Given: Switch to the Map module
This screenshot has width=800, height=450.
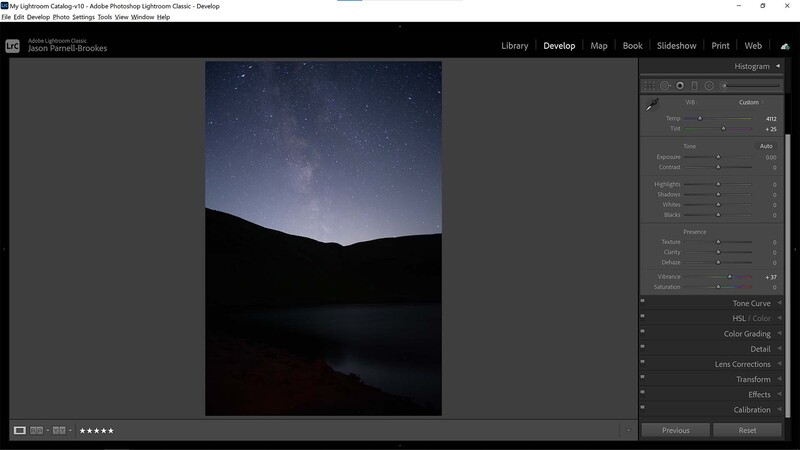Looking at the screenshot, I should 599,46.
